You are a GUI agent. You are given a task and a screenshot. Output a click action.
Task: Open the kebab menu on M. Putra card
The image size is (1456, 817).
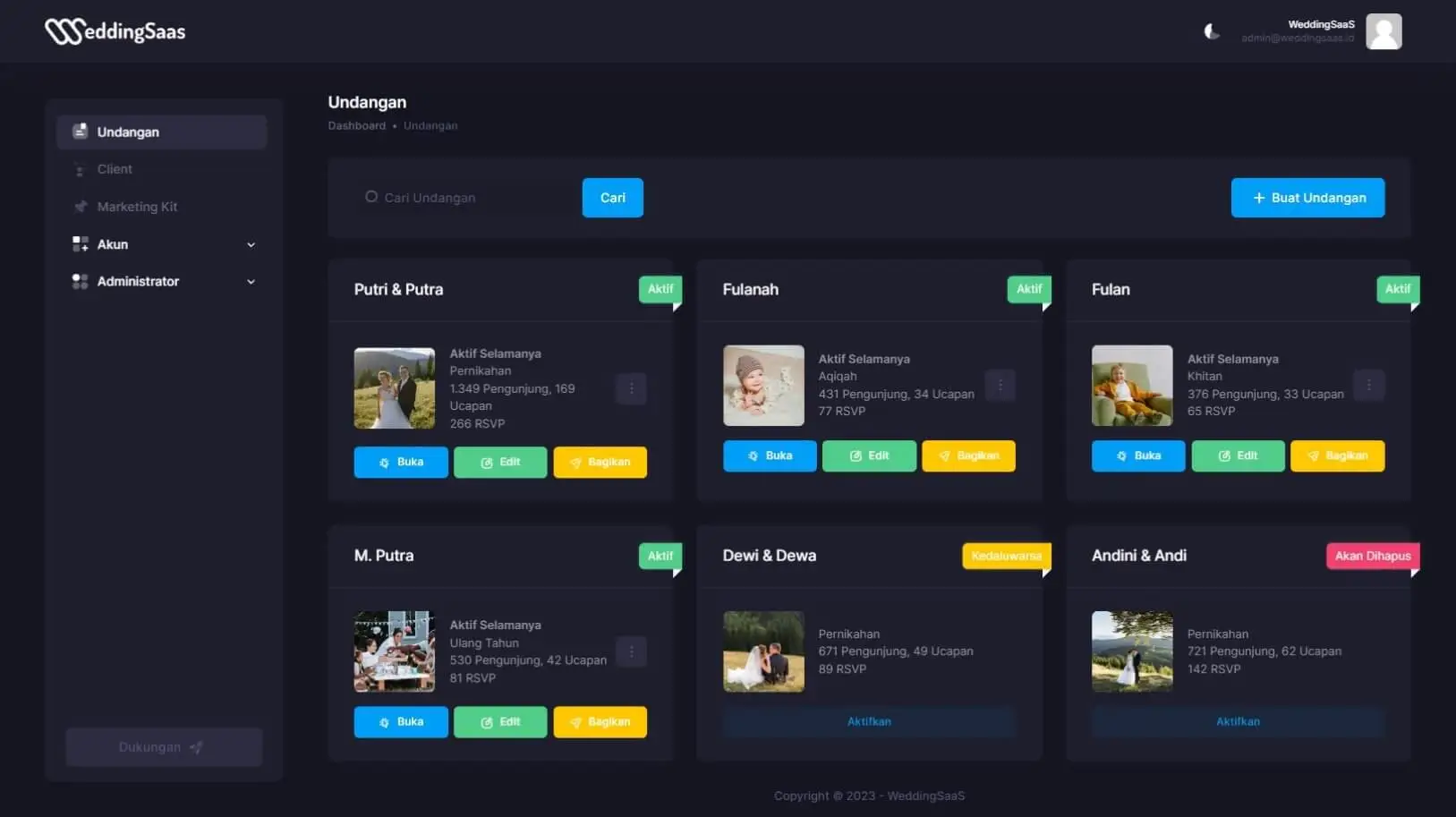(632, 651)
